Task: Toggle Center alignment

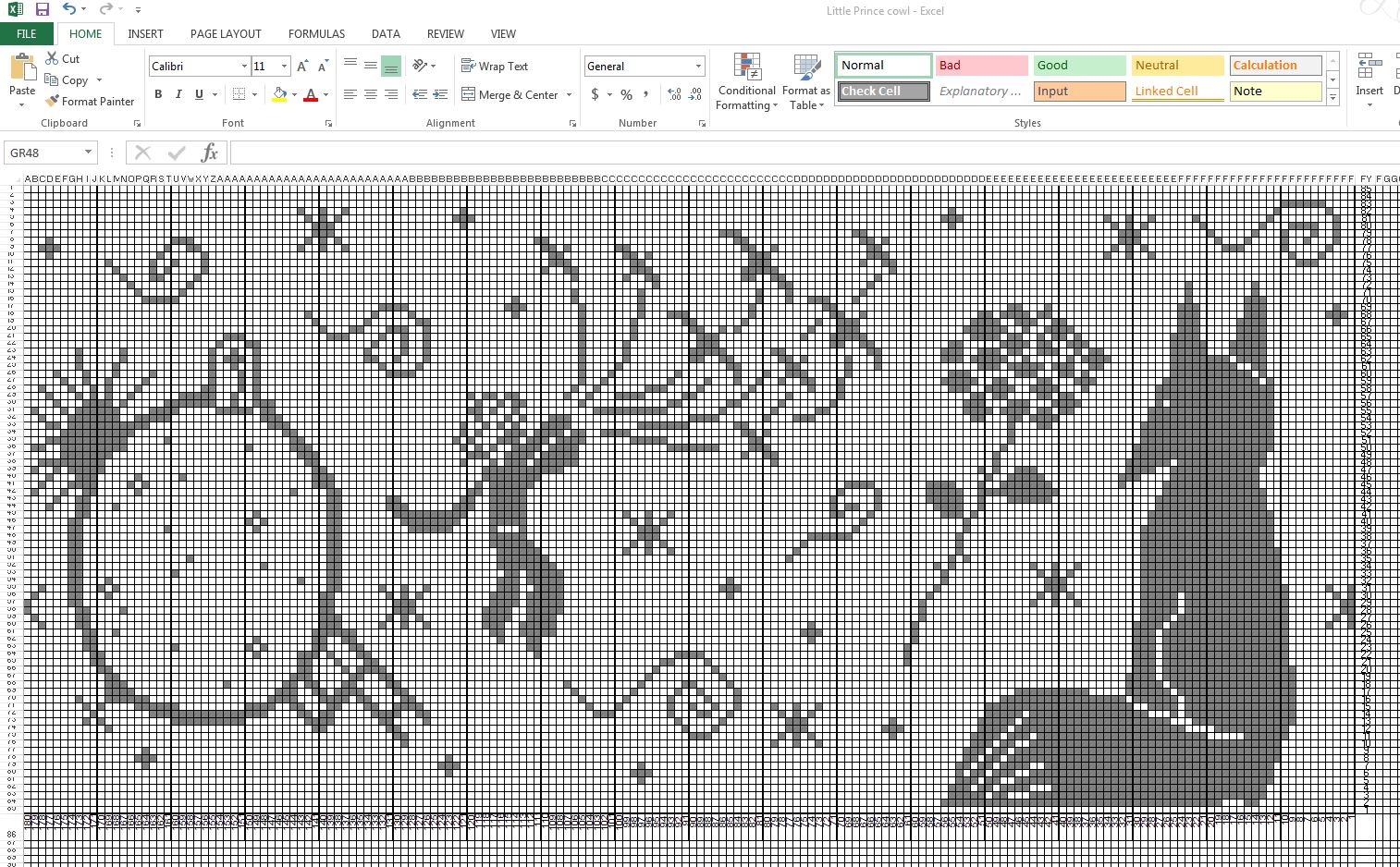Action: coord(370,93)
